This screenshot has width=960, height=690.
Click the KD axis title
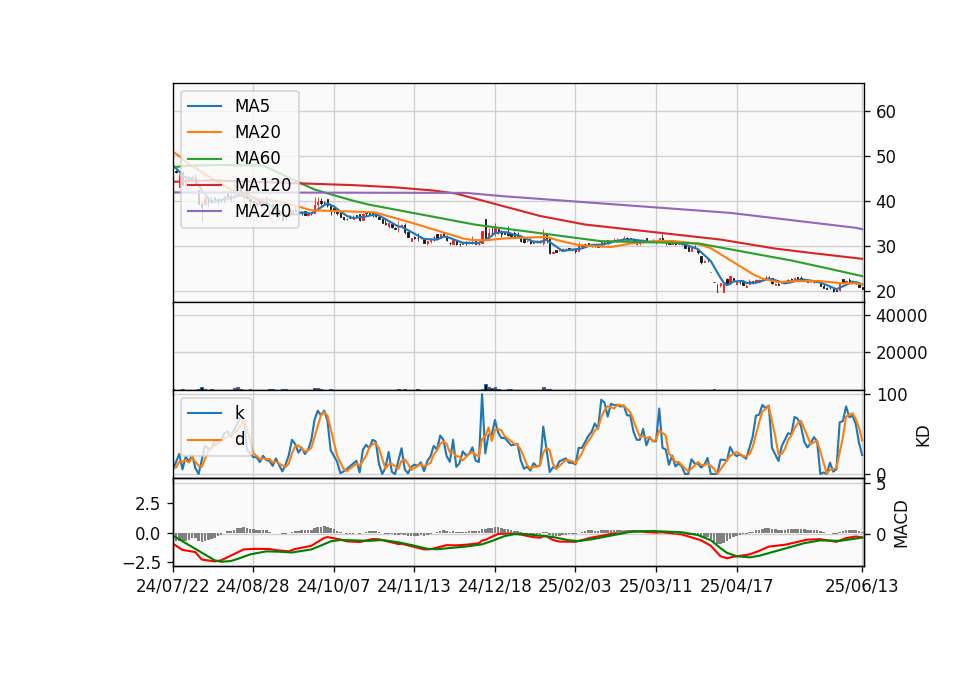(923, 437)
